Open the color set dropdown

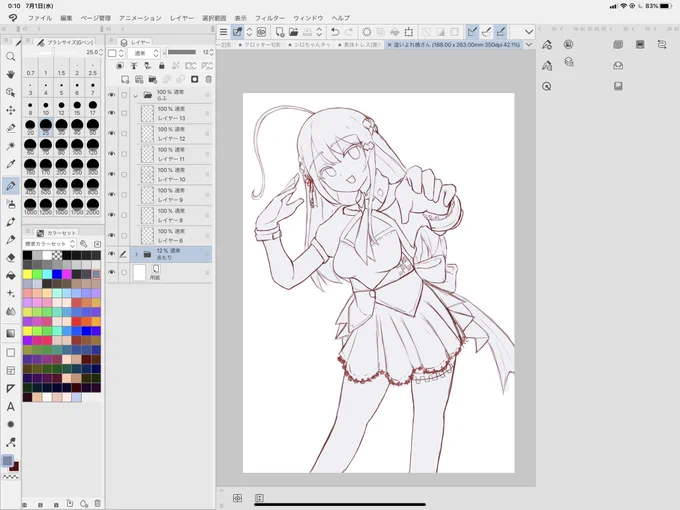[x=49, y=244]
